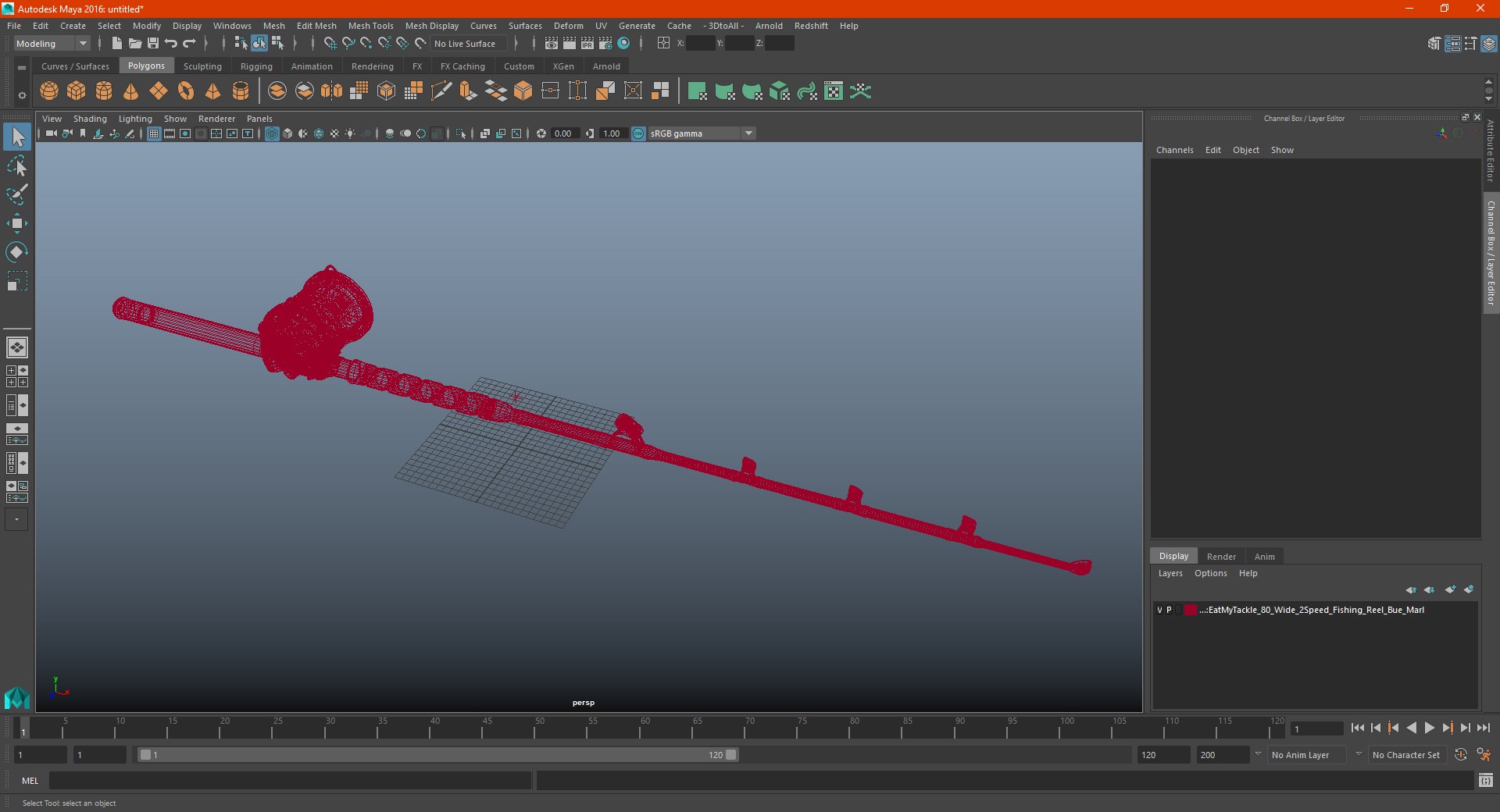Toggle snap to points
Screen dimensions: 1500x812
[366, 44]
